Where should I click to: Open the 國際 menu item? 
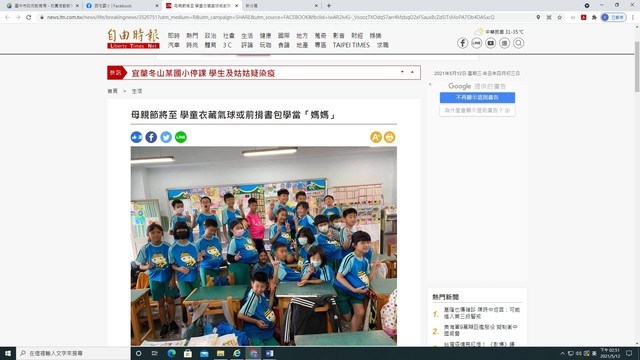pyautogui.click(x=284, y=36)
